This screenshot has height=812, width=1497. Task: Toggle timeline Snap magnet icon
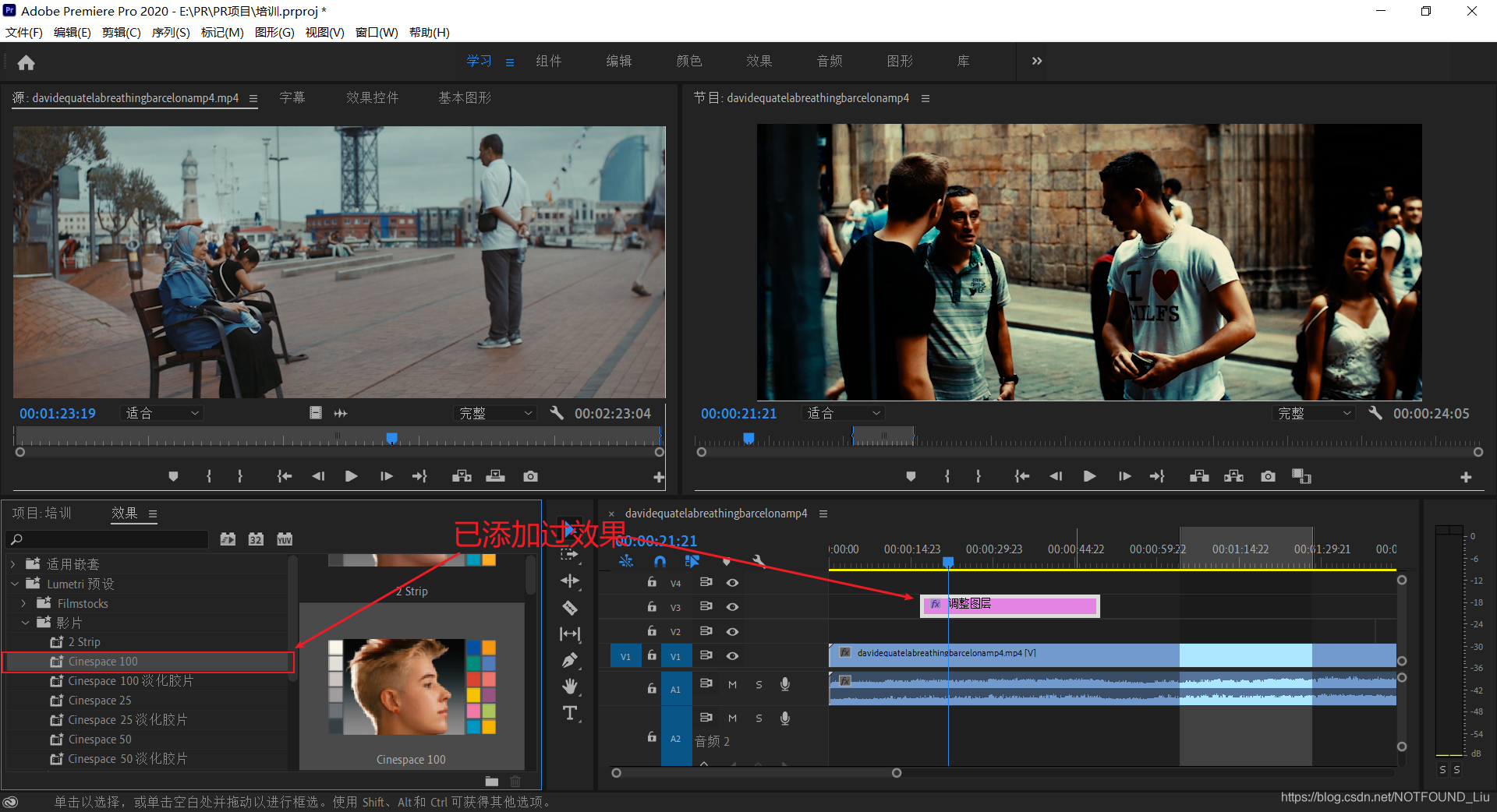point(660,561)
